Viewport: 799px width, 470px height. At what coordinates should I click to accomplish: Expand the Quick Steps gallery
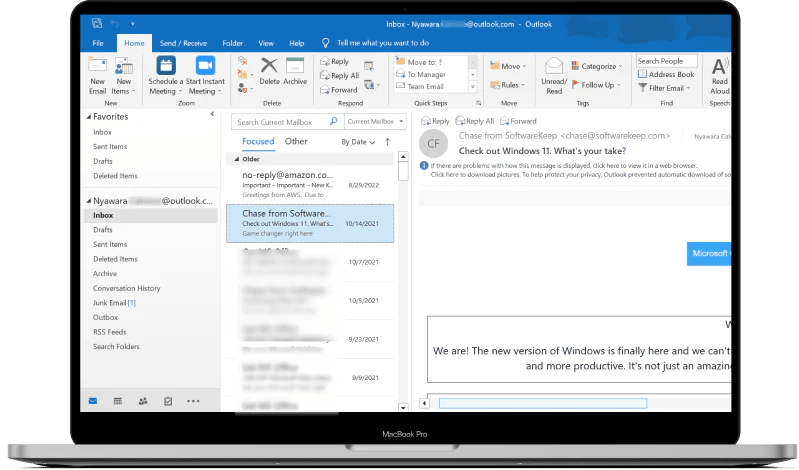[473, 87]
